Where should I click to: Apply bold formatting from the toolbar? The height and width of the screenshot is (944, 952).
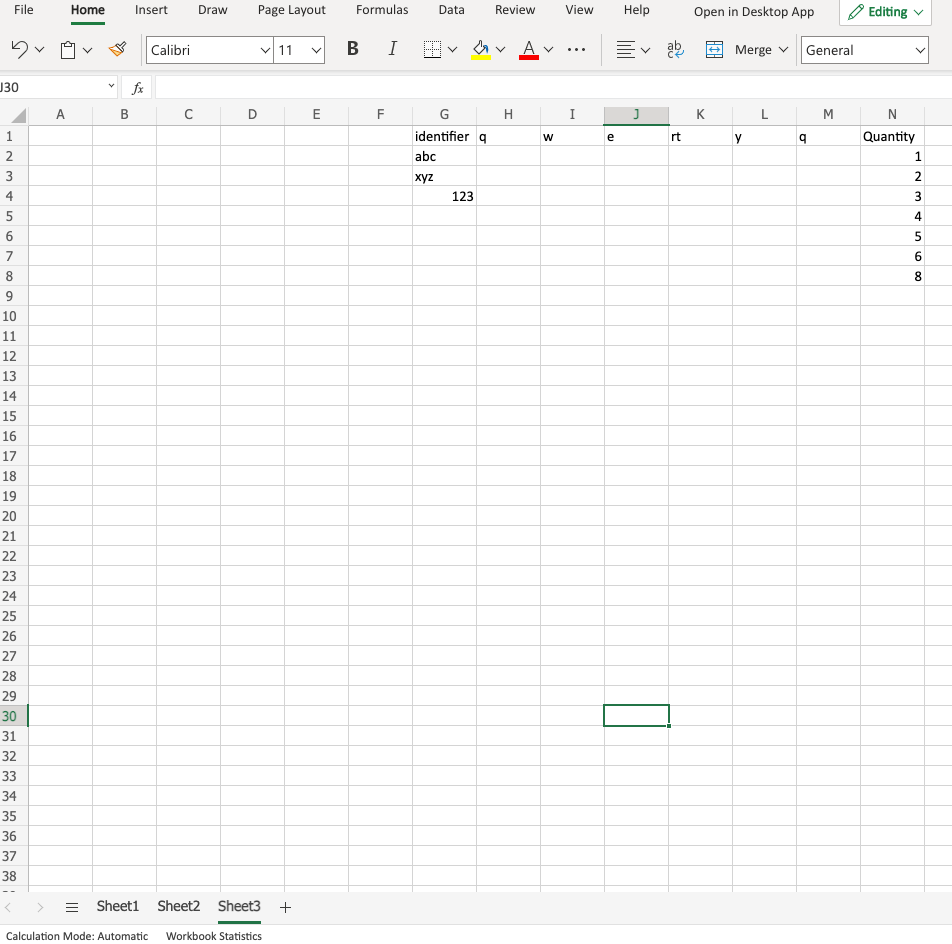352,49
